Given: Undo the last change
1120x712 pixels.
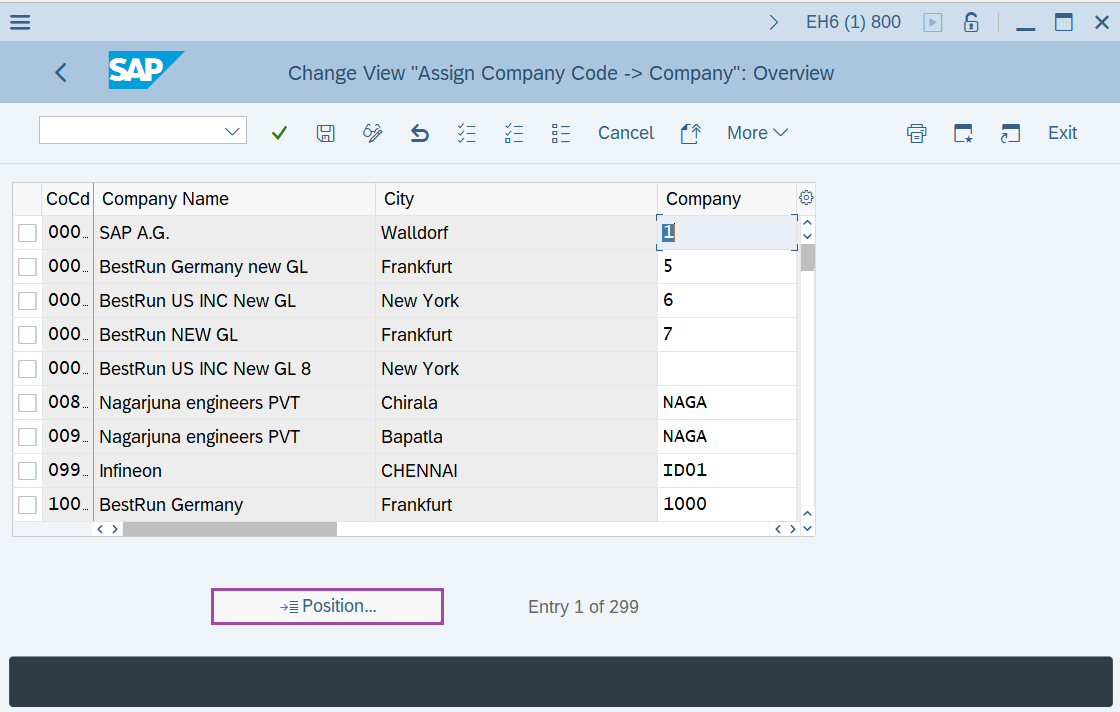Looking at the screenshot, I should (419, 132).
